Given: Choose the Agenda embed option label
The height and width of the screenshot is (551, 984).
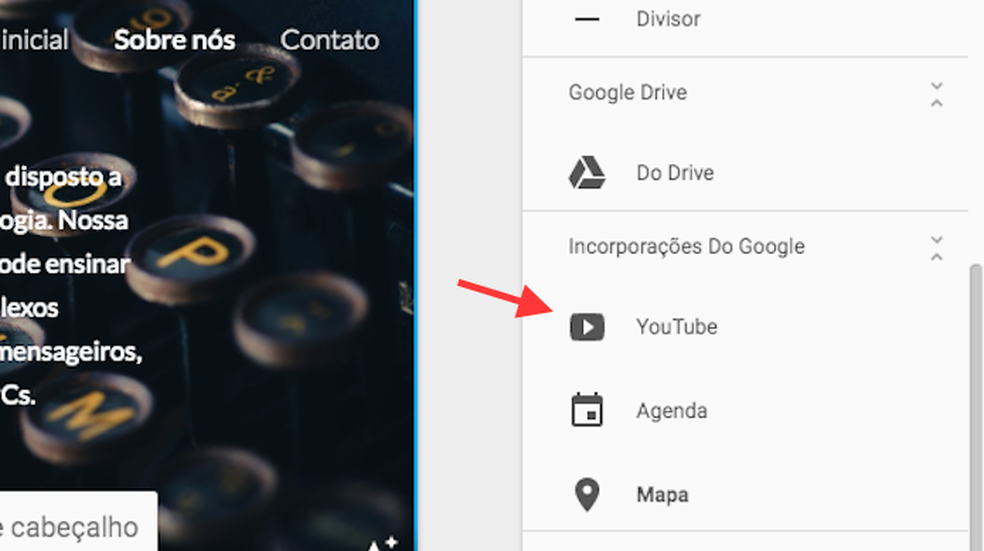Looking at the screenshot, I should [671, 411].
